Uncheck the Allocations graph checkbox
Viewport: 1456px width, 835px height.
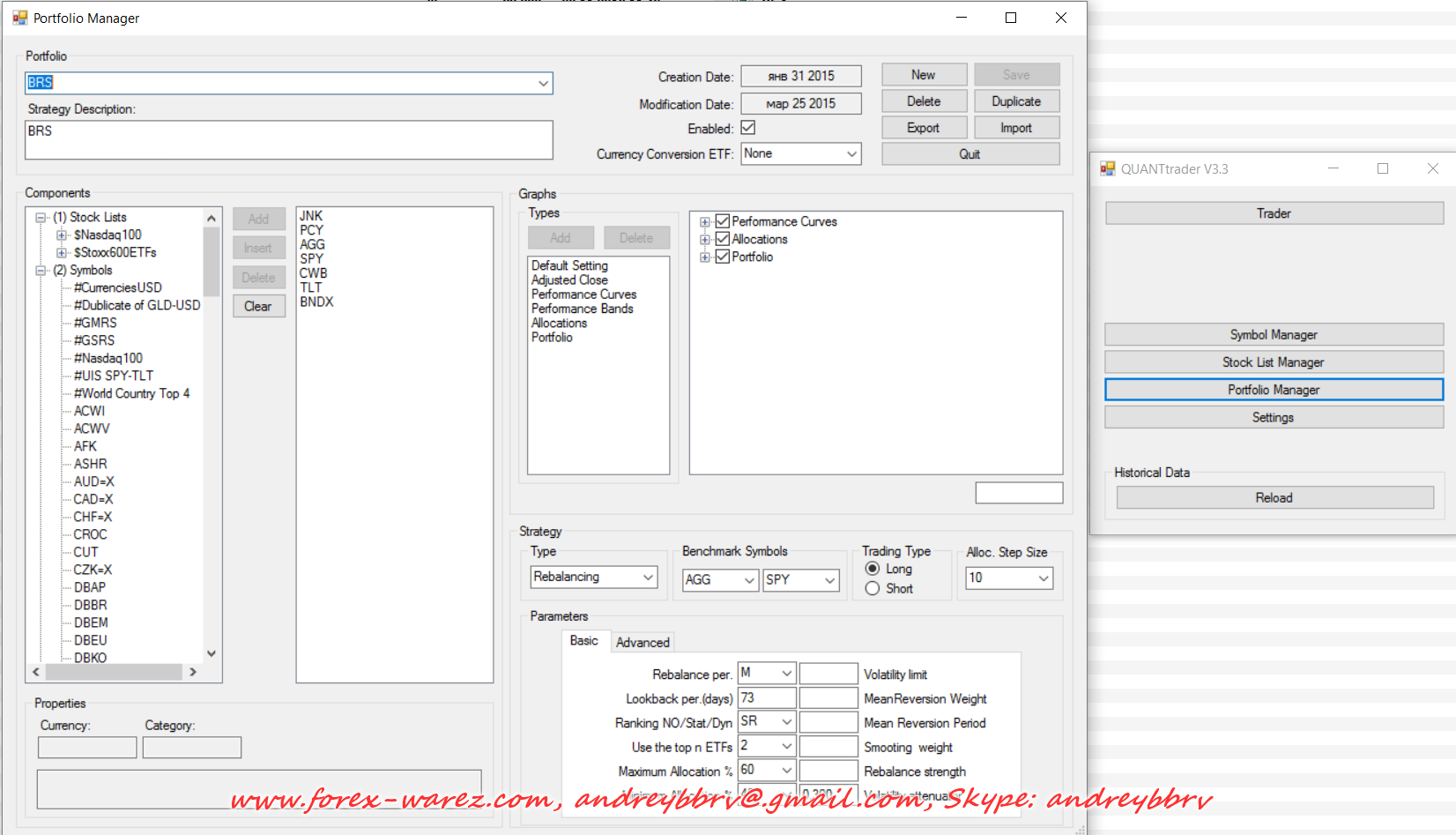coord(723,239)
